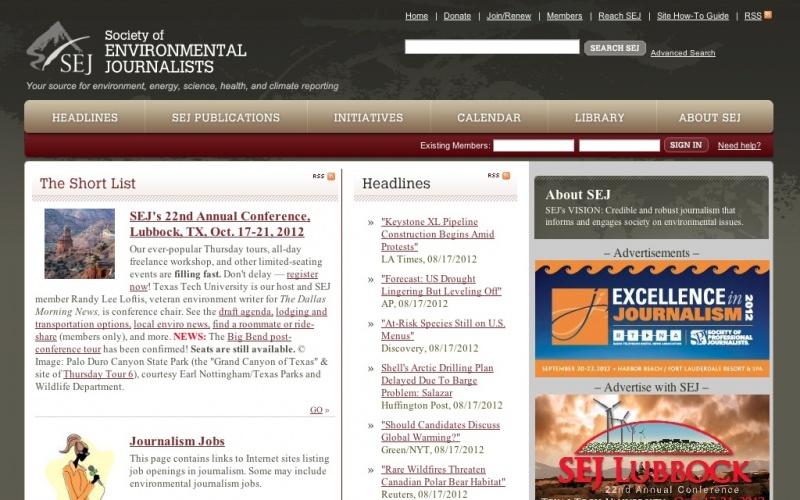Click the About SEJ vision box

[652, 208]
